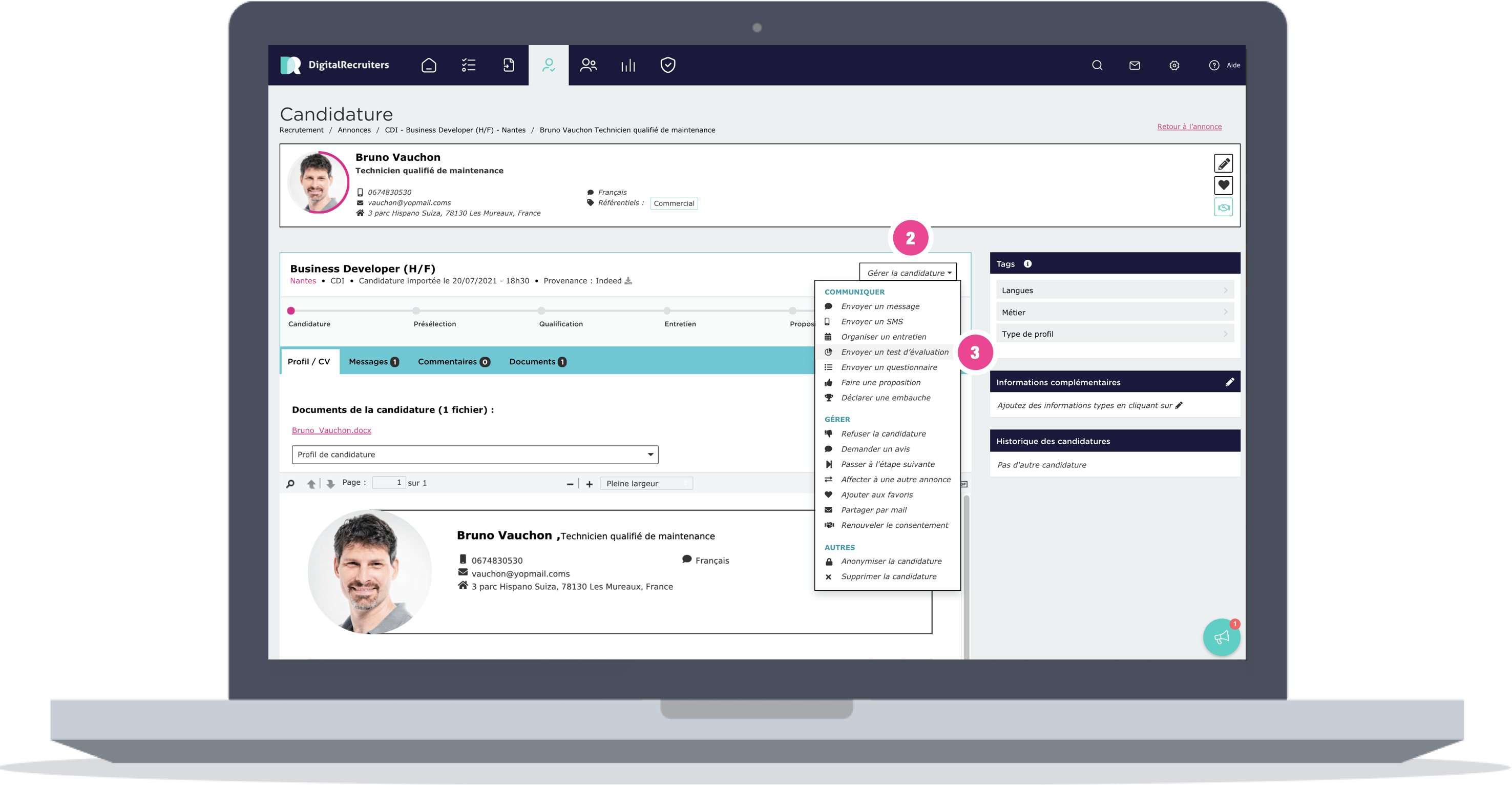Open Bruno_Vauchon.docx file link

click(331, 430)
